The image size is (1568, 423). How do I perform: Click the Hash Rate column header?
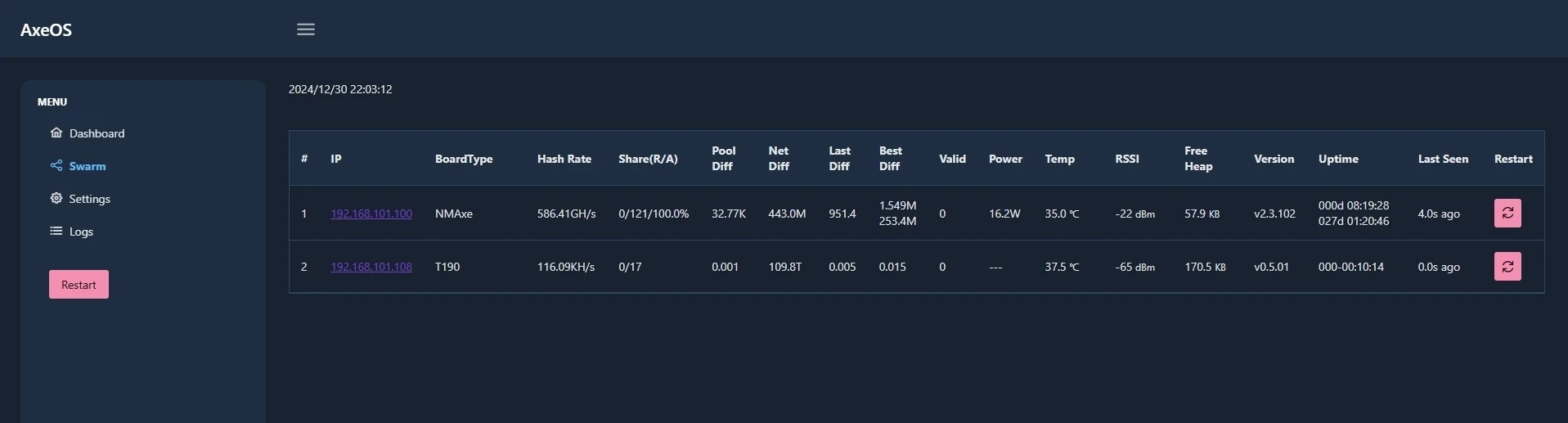[x=564, y=159]
